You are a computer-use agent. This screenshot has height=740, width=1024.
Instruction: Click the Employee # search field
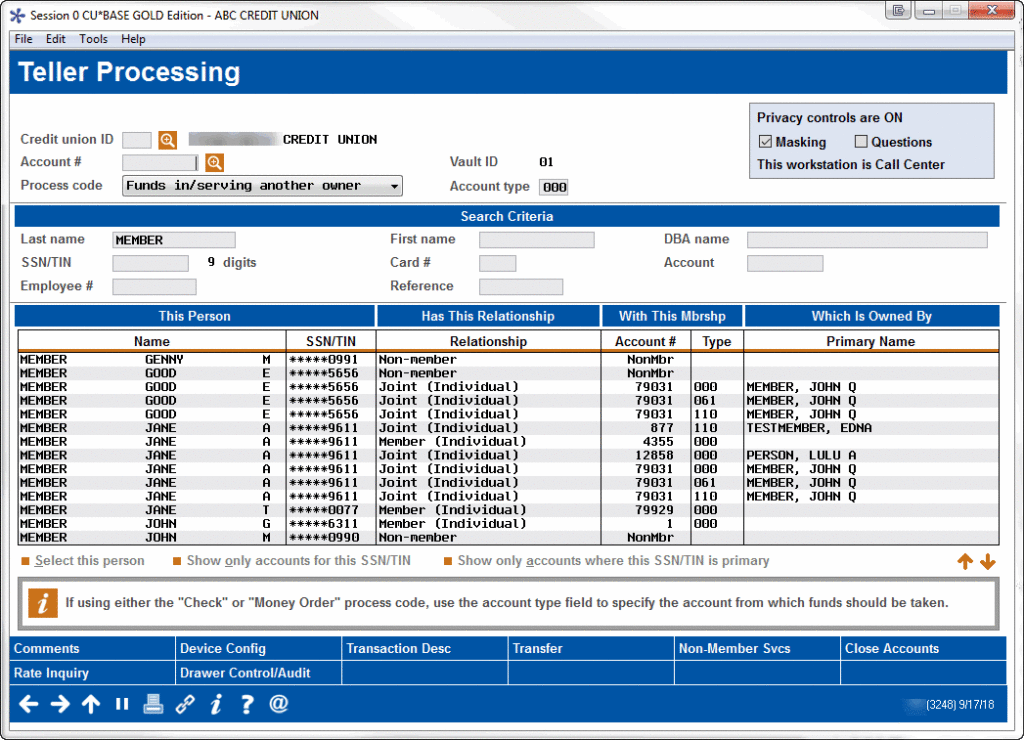(154, 287)
